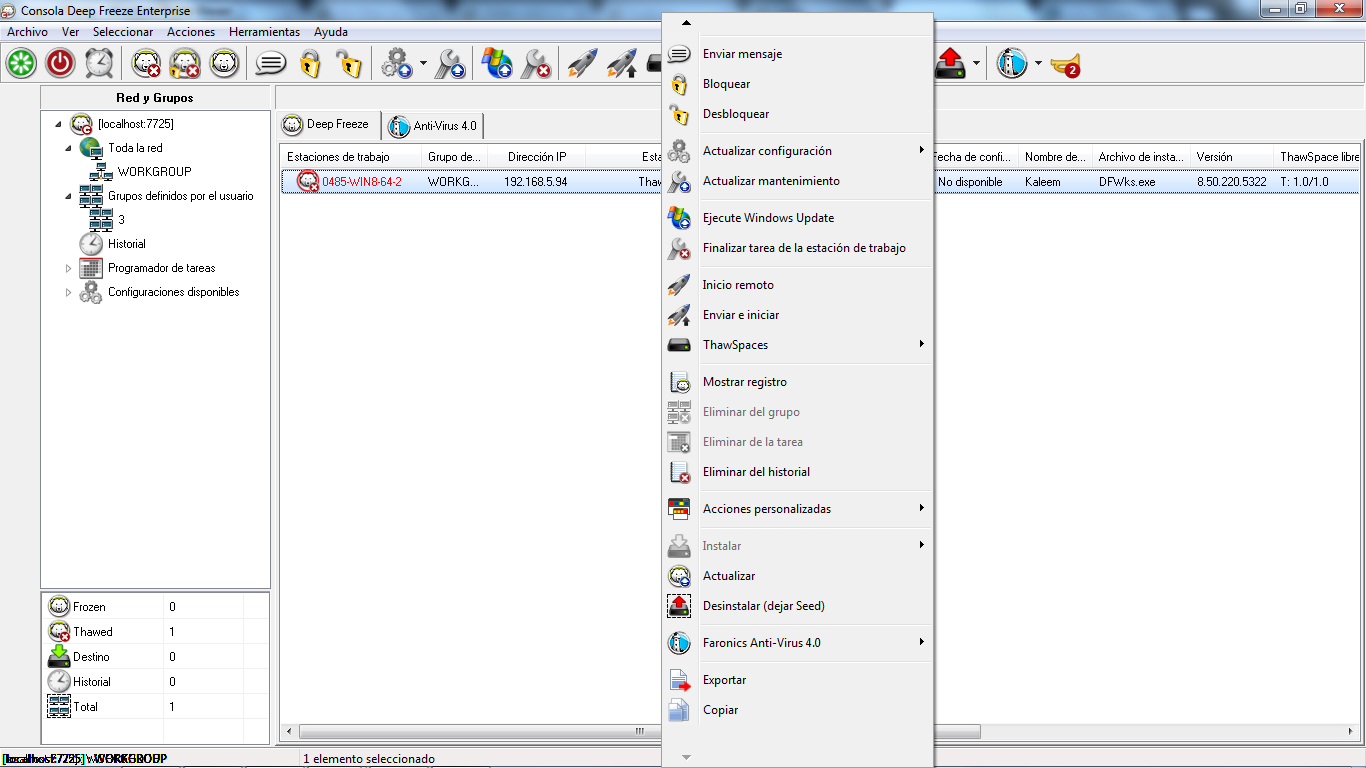The height and width of the screenshot is (768, 1366).
Task: Collapse the [localhost:7725] tree node
Action: click(x=59, y=124)
